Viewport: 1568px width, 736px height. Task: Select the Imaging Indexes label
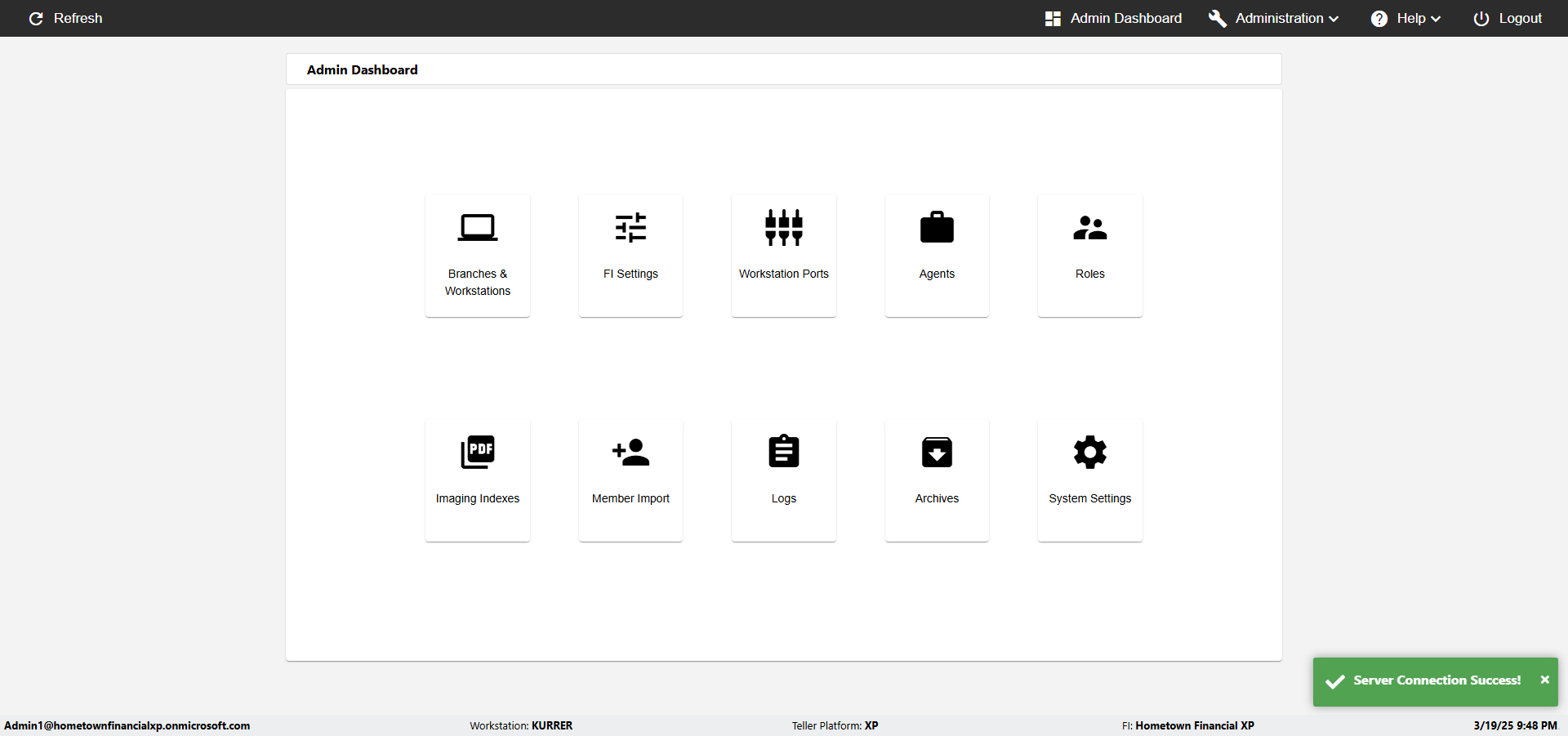[478, 499]
